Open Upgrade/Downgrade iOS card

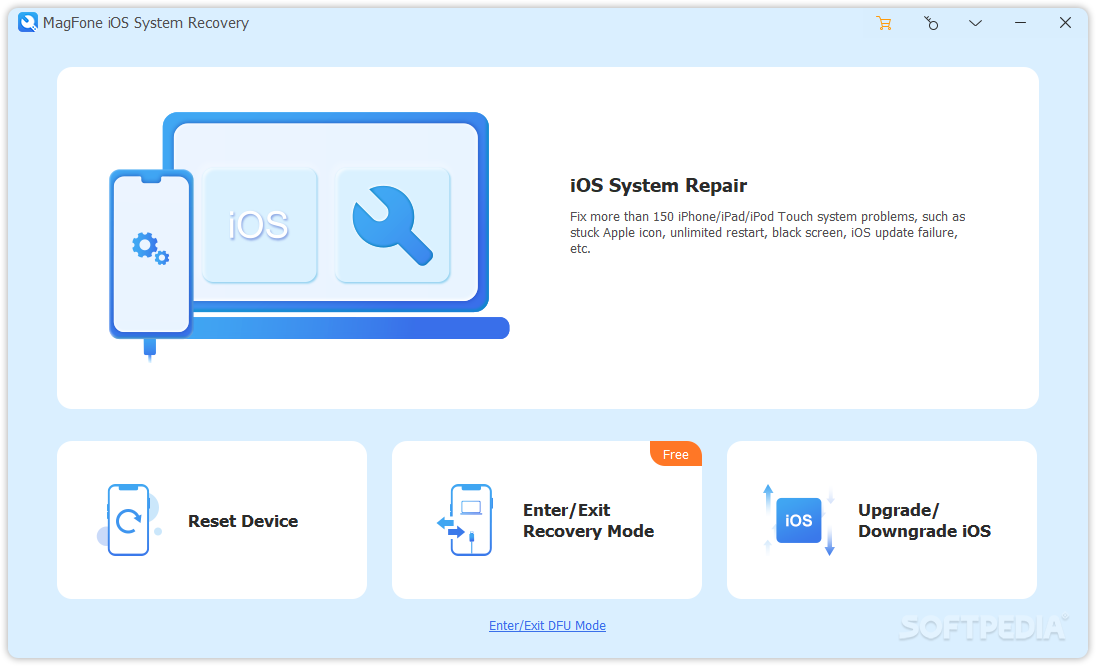point(881,520)
